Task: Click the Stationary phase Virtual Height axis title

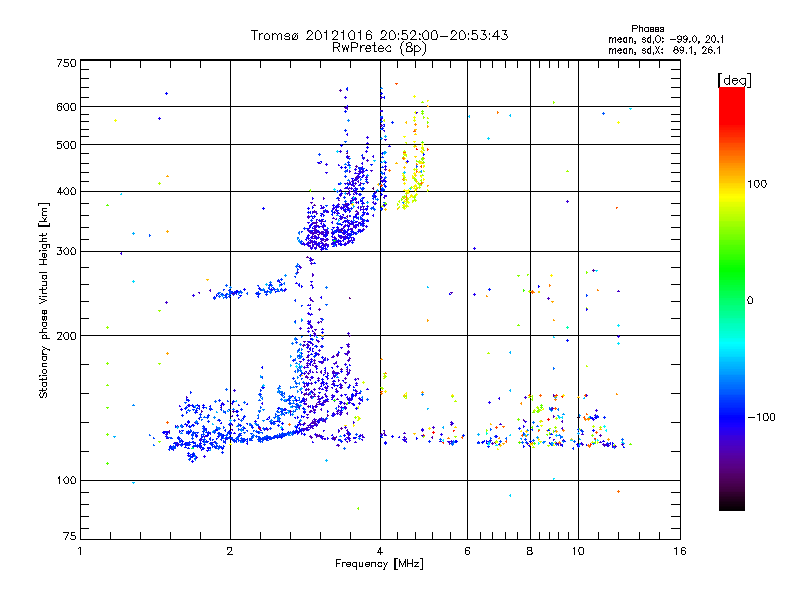Action: coord(44,300)
